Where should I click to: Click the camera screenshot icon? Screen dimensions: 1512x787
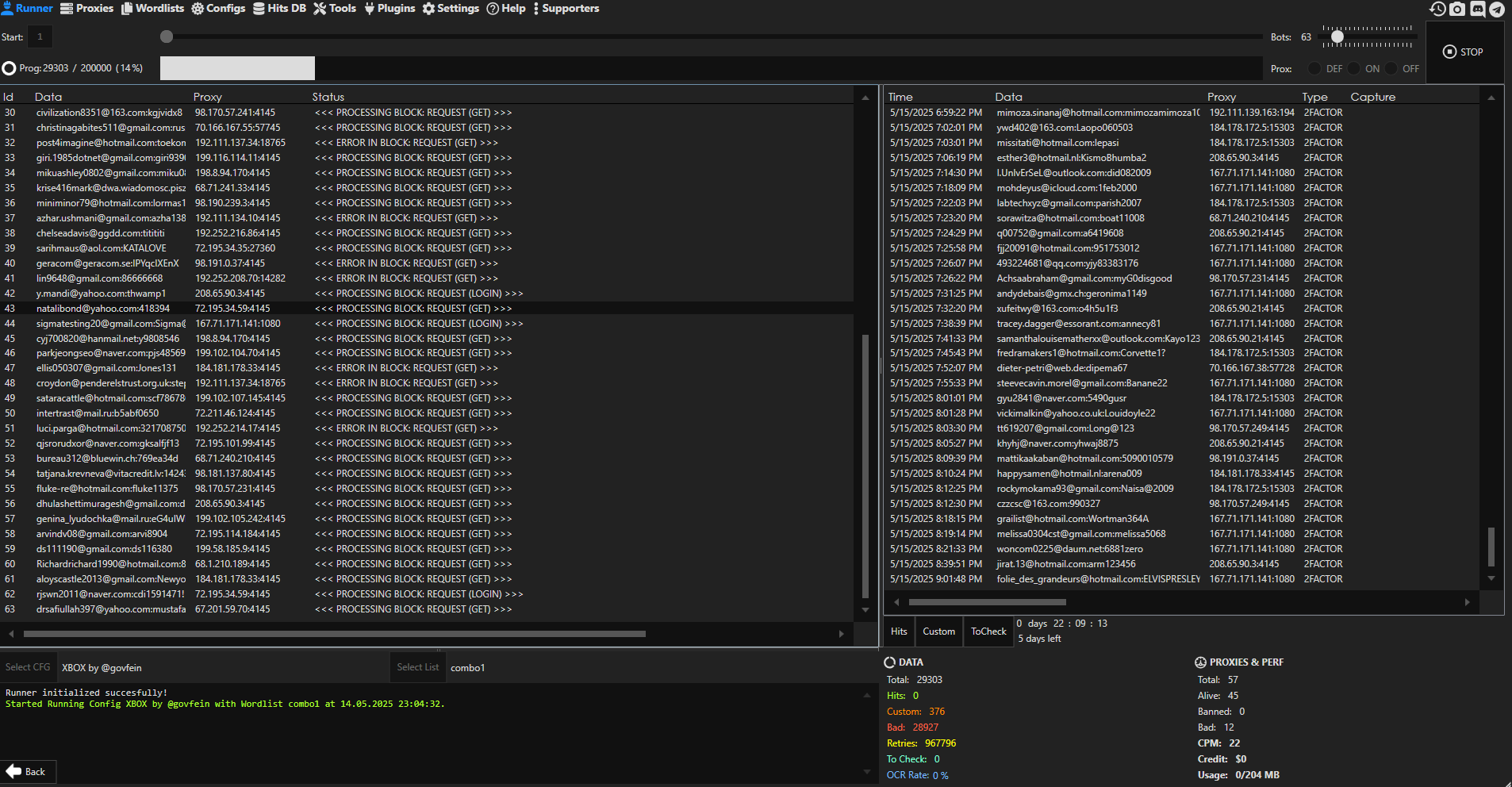tap(1457, 9)
